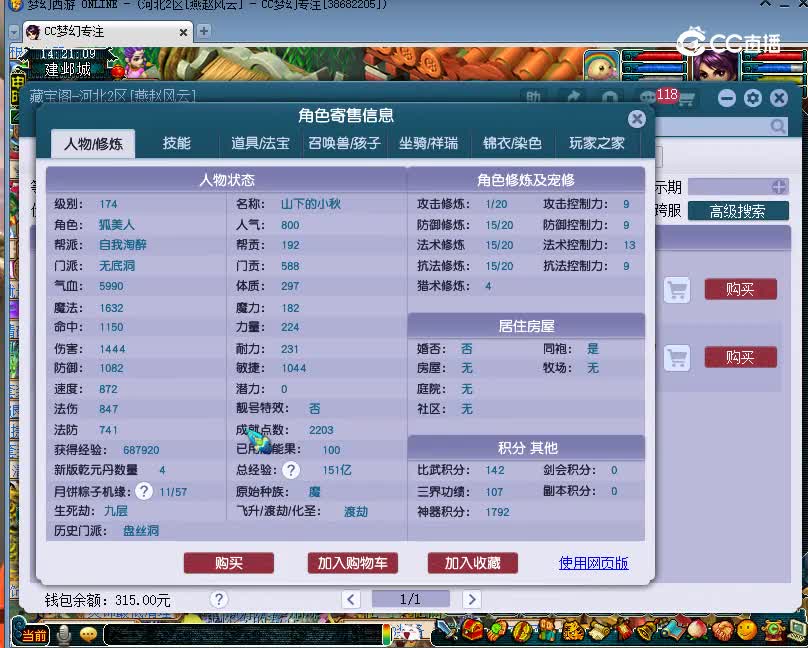Click the green refresh icon in game toolbar
The image size is (808, 648).
[x=772, y=629]
